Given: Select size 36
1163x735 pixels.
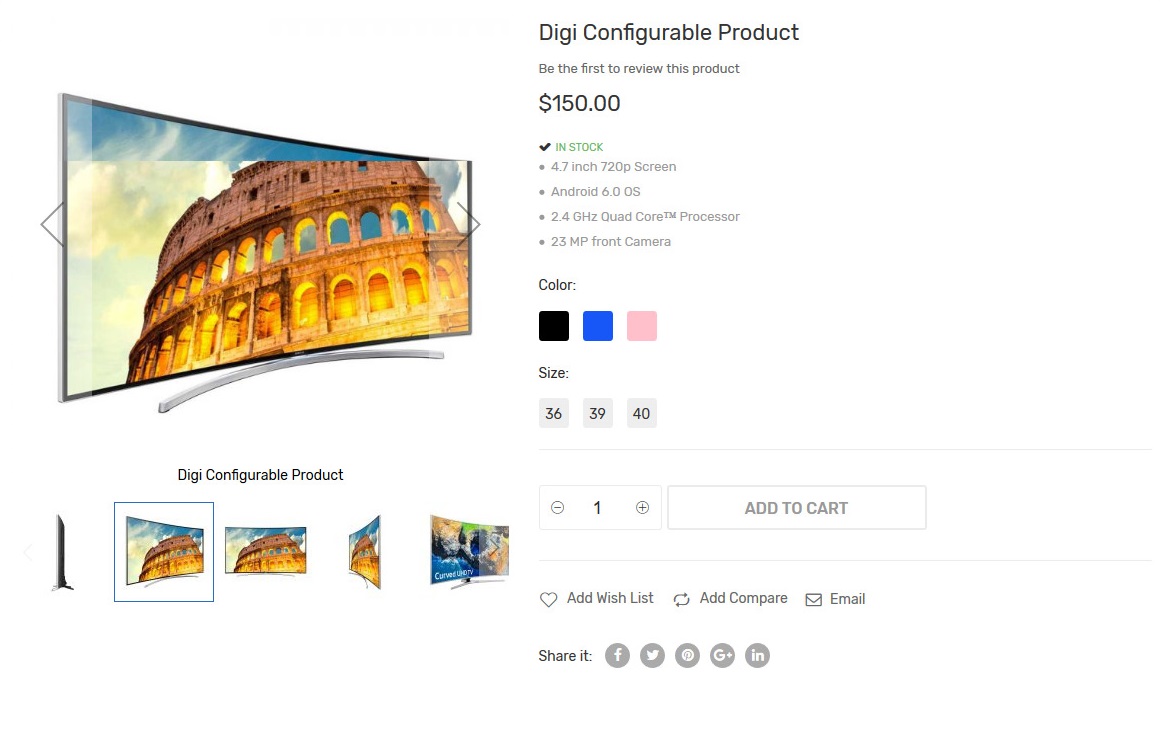Looking at the screenshot, I should (x=554, y=414).
